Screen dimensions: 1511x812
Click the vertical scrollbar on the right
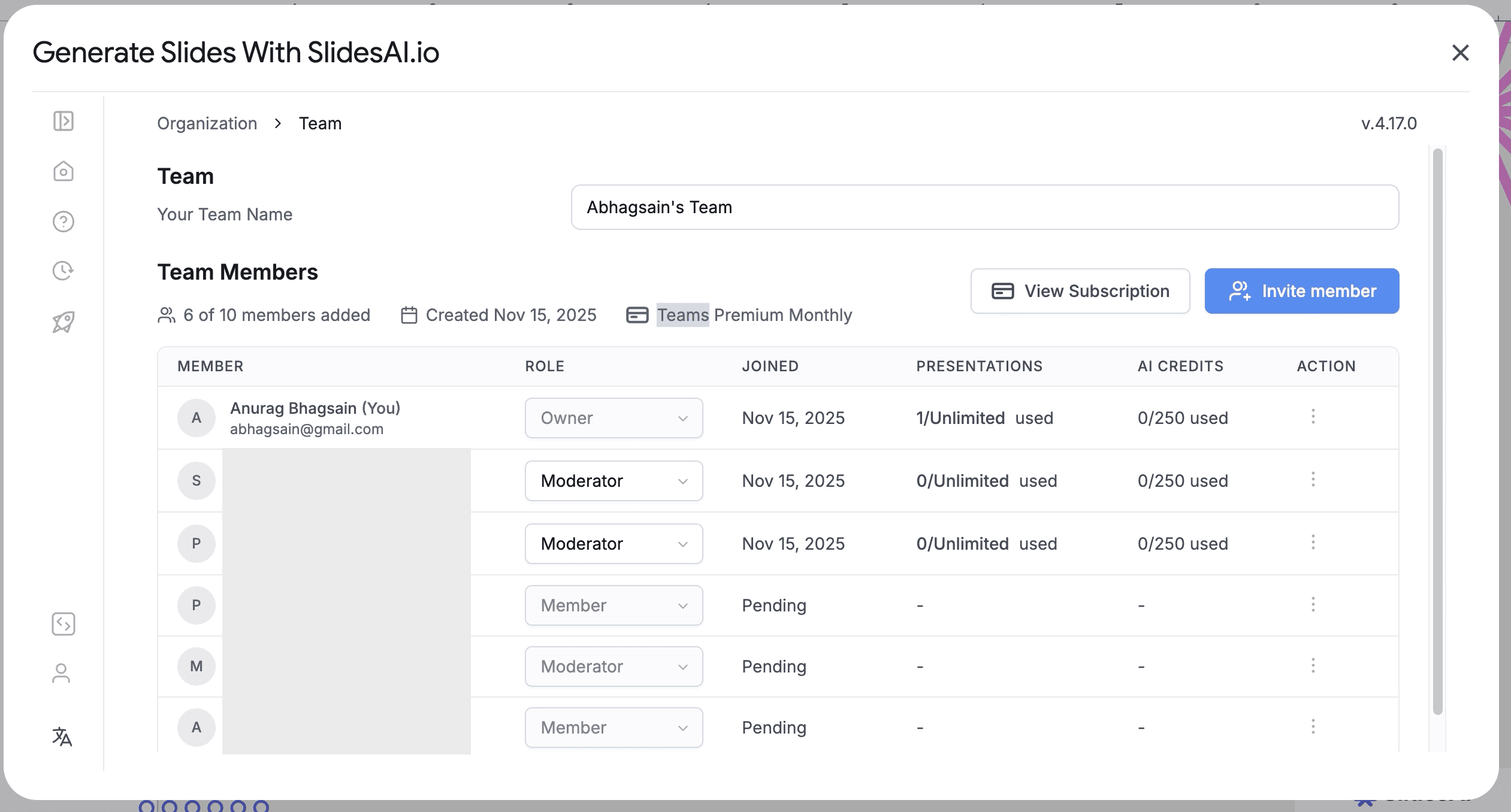click(1437, 431)
